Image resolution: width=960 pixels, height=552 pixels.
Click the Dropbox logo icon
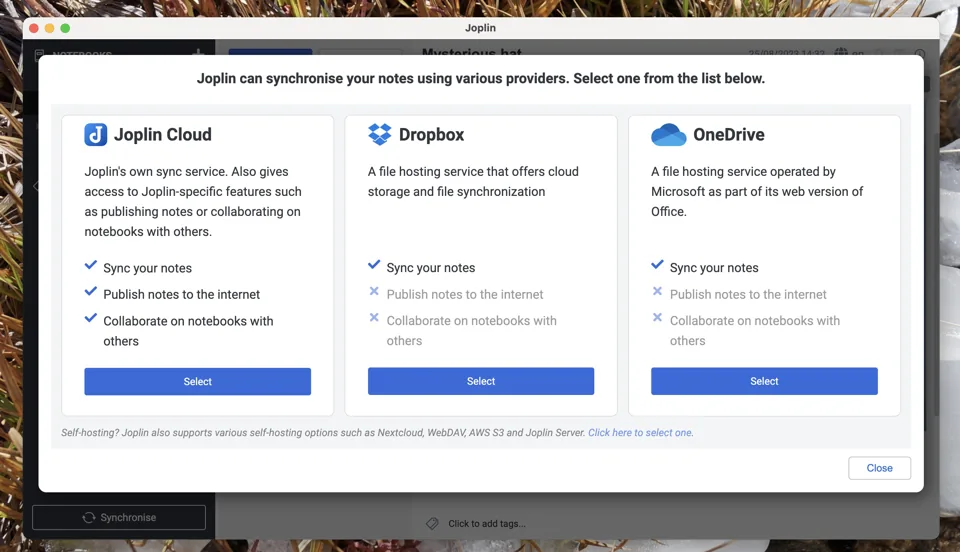[x=380, y=134]
